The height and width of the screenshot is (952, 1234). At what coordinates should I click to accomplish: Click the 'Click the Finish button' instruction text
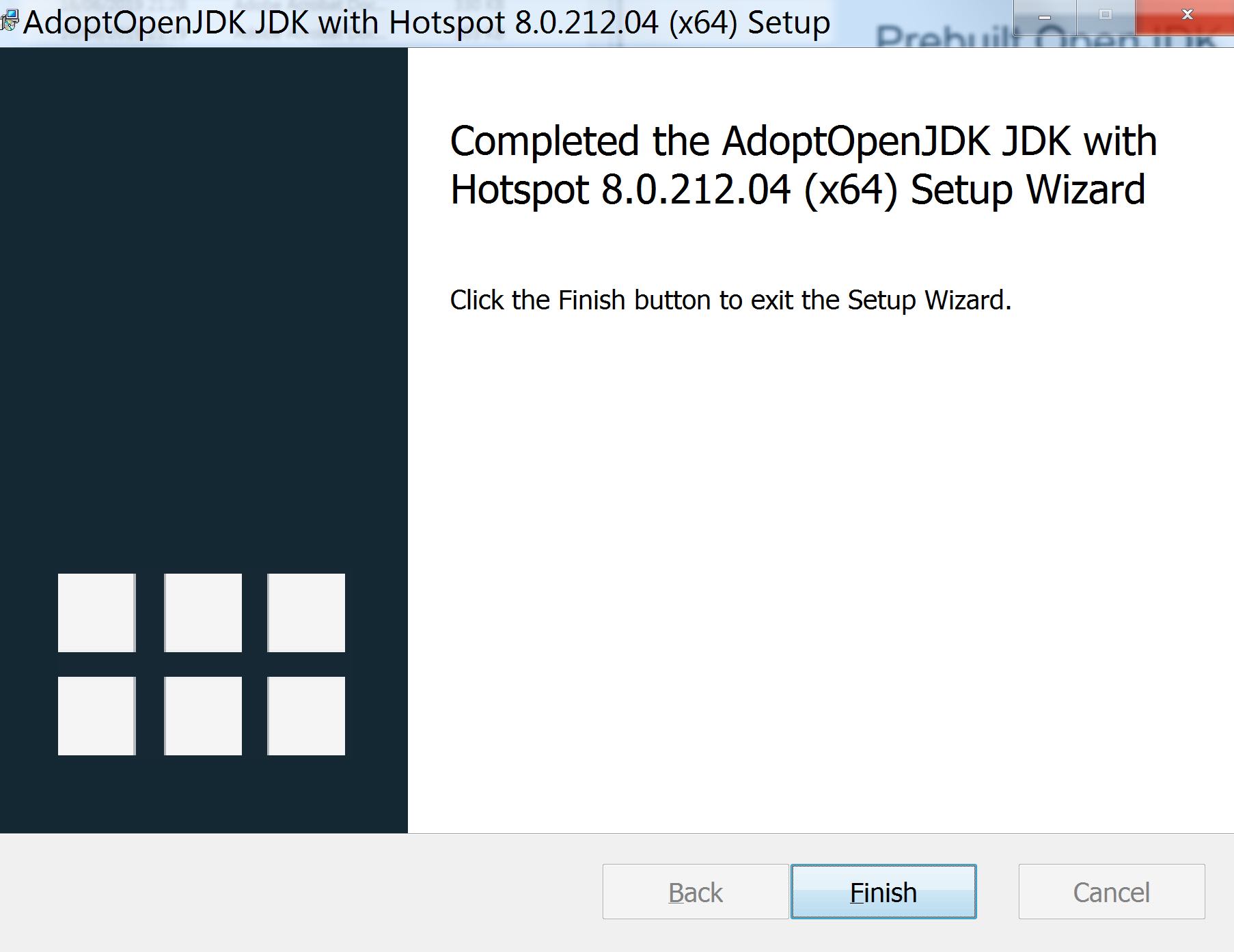point(730,300)
